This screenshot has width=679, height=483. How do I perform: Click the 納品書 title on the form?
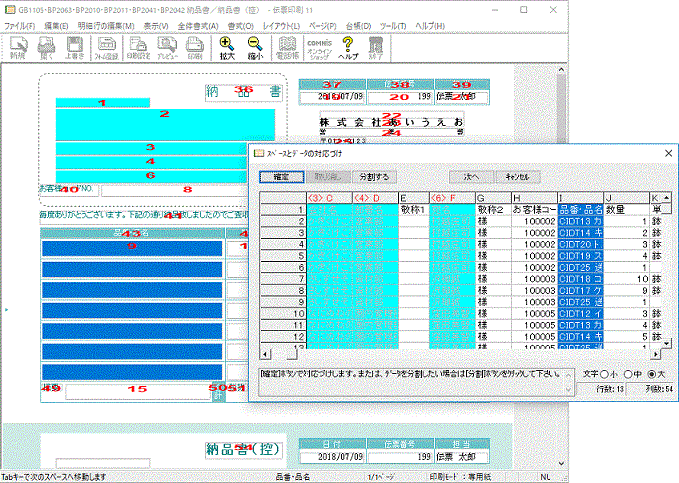click(243, 92)
